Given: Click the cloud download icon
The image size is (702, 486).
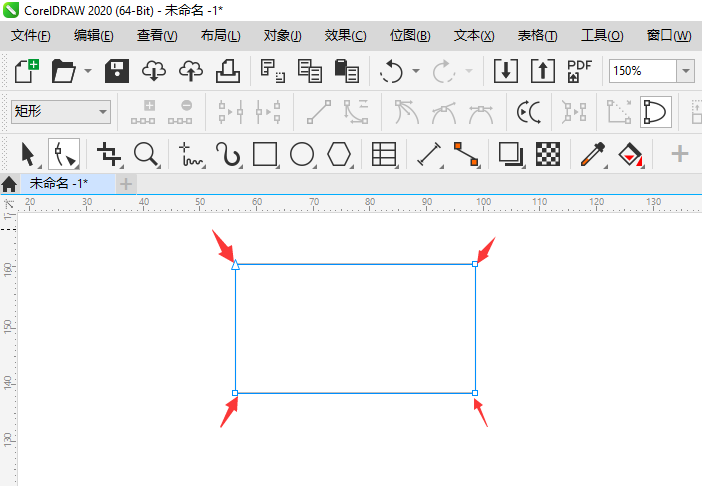Looking at the screenshot, I should click(x=154, y=71).
